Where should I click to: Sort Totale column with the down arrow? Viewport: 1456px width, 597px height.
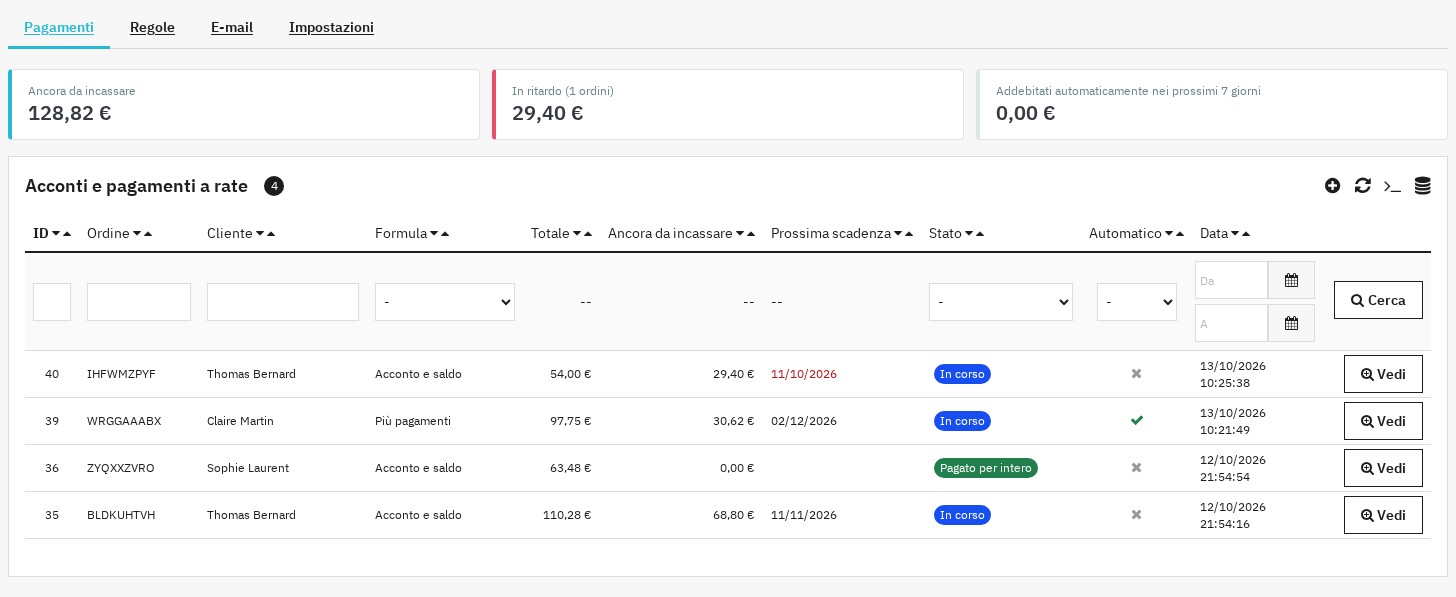tap(577, 234)
